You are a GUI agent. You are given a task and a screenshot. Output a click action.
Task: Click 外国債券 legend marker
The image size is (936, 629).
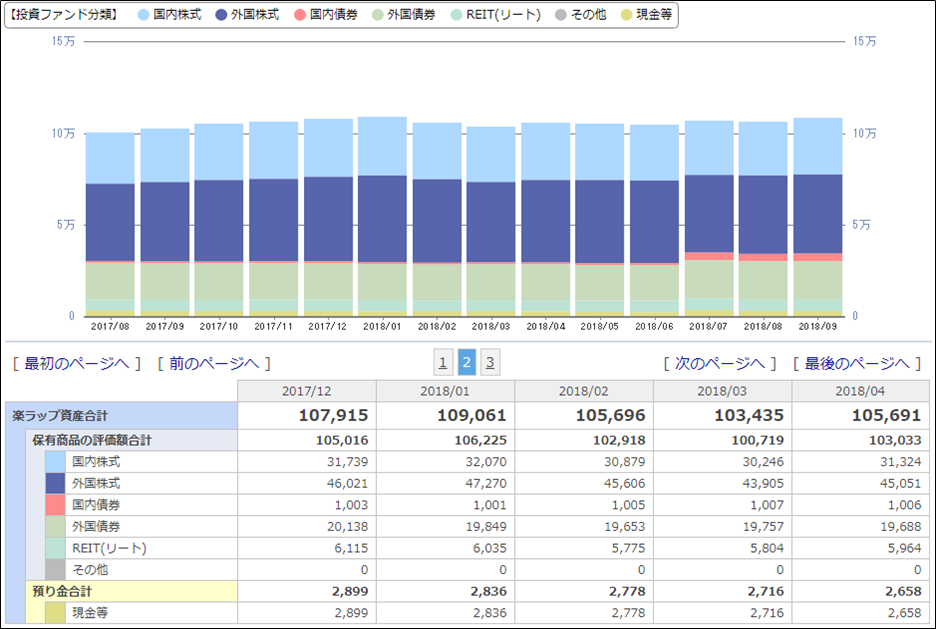[377, 15]
